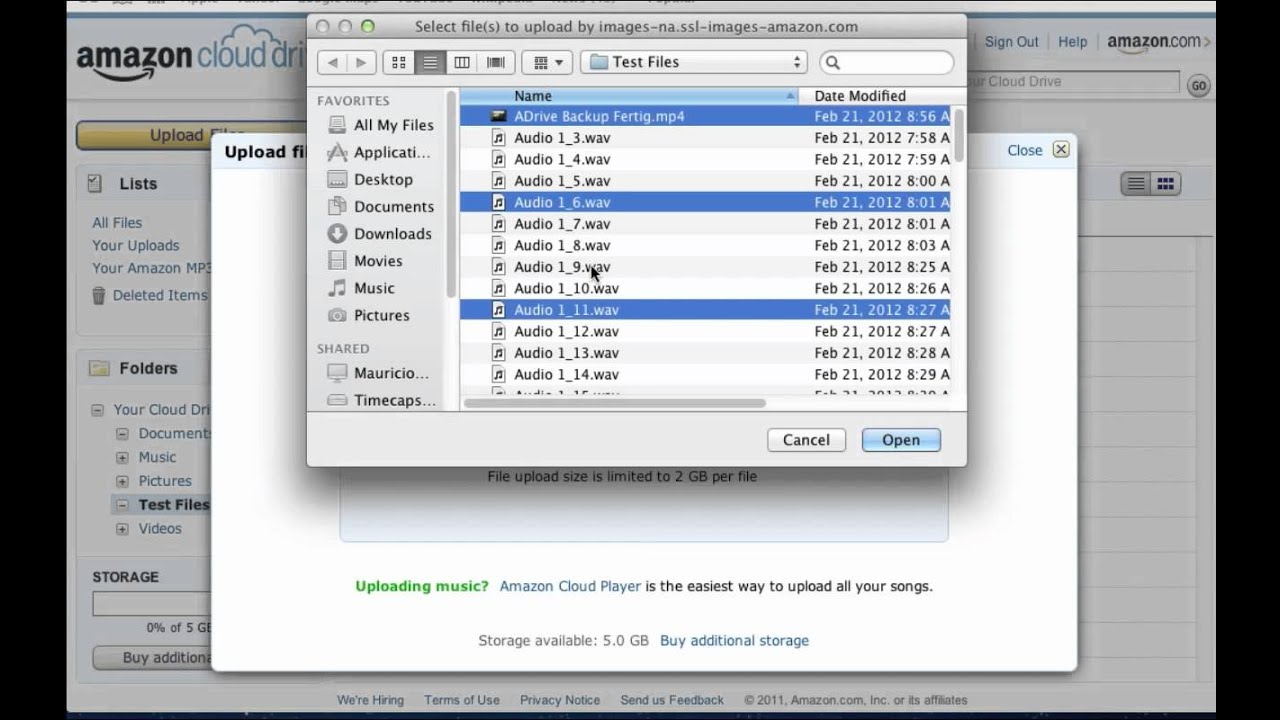Switch file dialog to Cover Flow view
1280x720 pixels.
[495, 62]
